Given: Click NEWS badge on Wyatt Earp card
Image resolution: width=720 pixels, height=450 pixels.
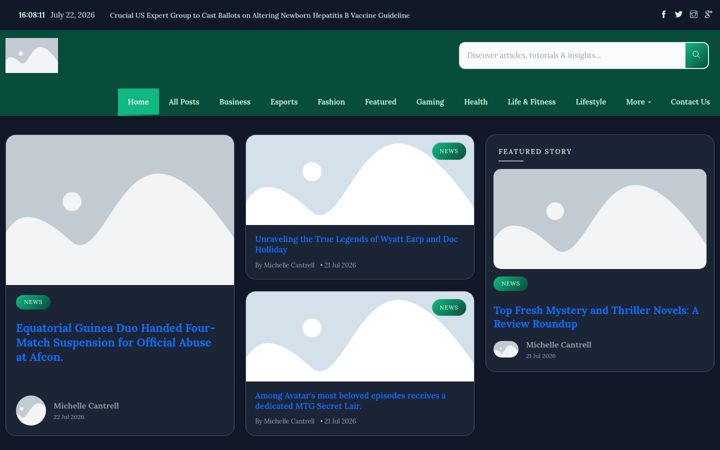Looking at the screenshot, I should 449,151.
